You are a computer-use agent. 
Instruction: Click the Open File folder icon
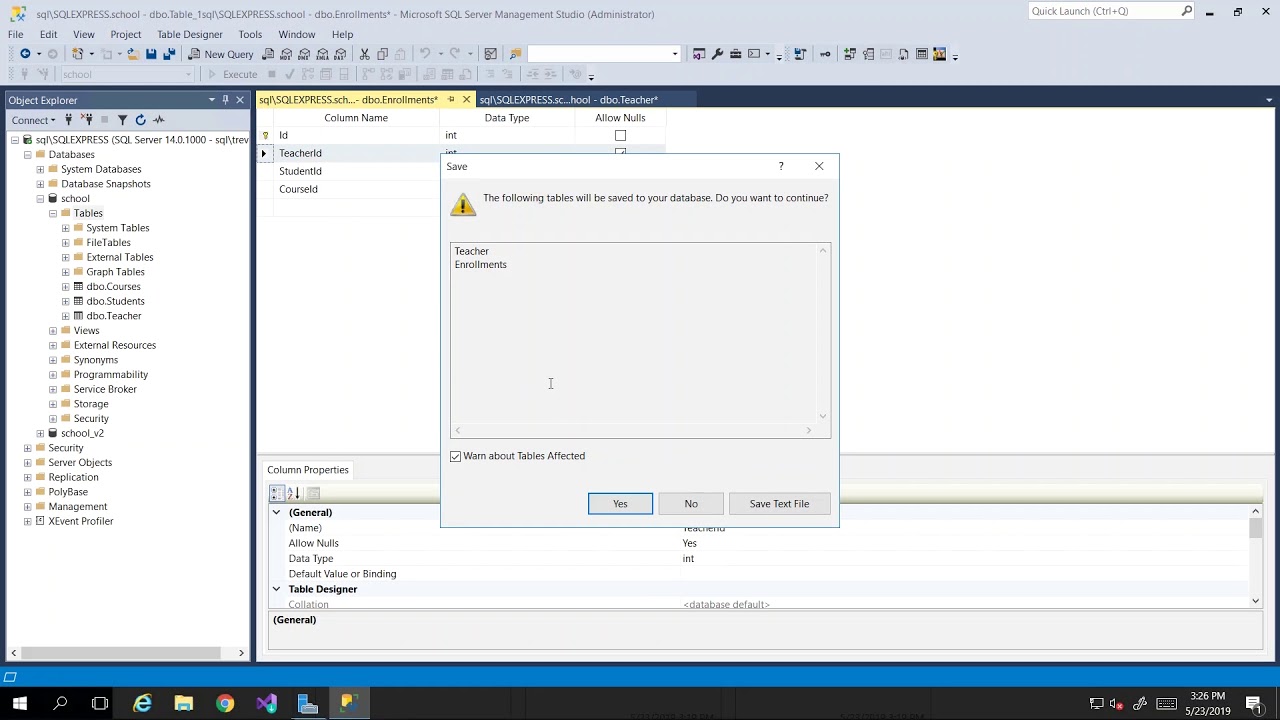coord(132,54)
